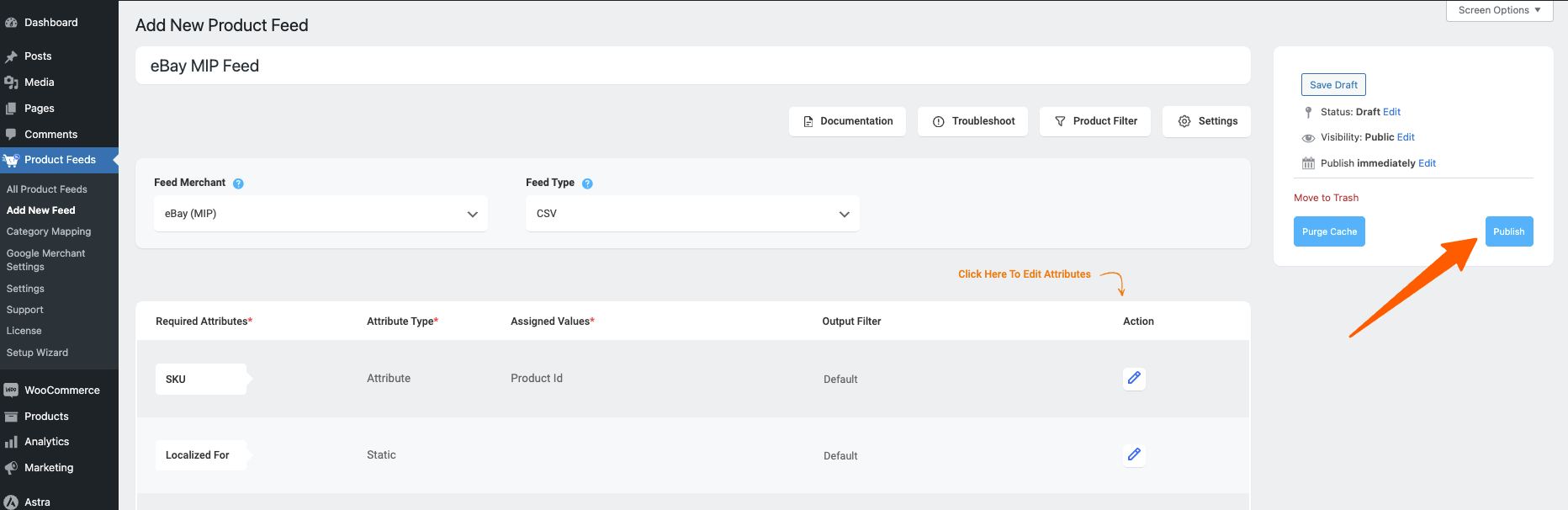The height and width of the screenshot is (510, 1568).
Task: Edit the SKU attribute with pencil icon
Action: pyautogui.click(x=1134, y=378)
